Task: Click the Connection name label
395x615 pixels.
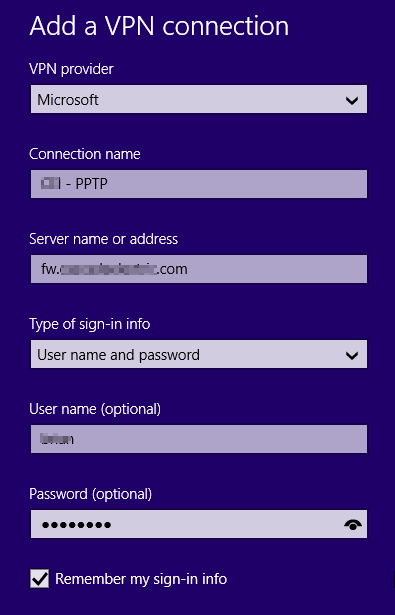Action: pyautogui.click(x=85, y=154)
